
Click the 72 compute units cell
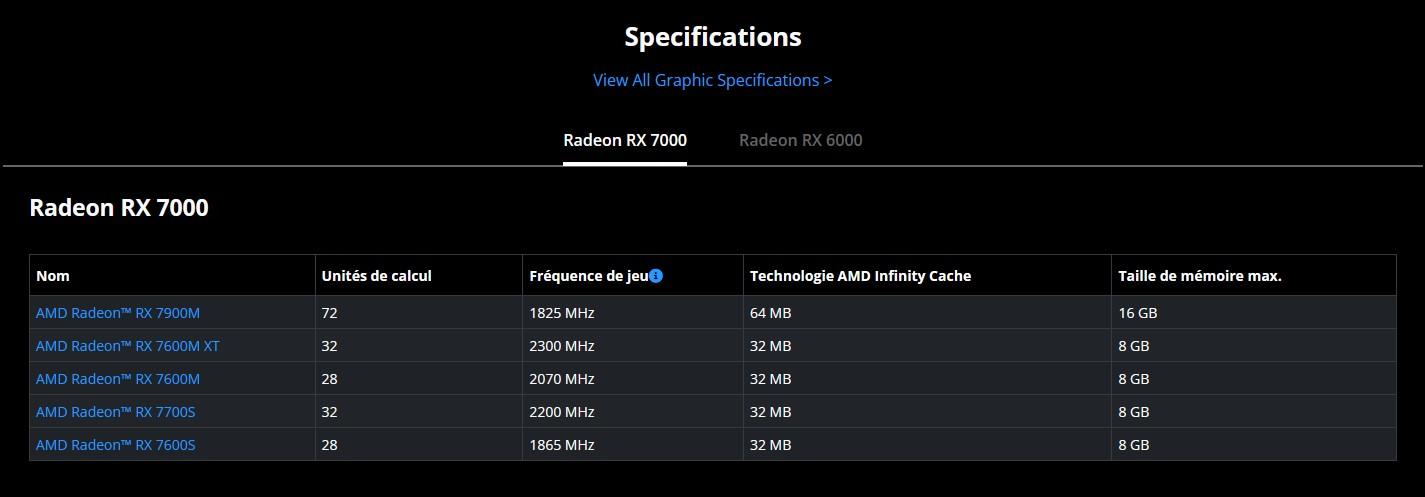[330, 313]
